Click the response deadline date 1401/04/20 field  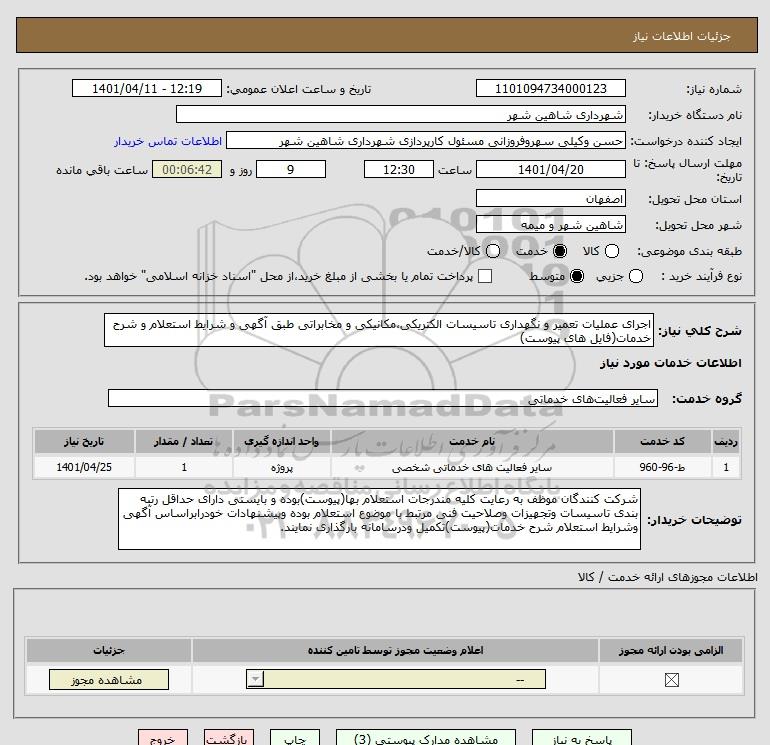[550, 169]
